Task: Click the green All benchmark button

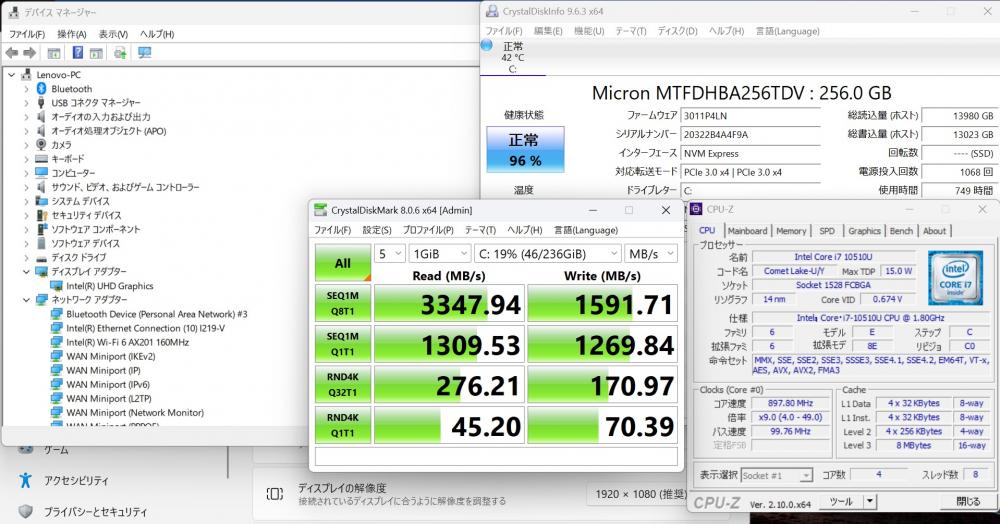Action: click(342, 263)
